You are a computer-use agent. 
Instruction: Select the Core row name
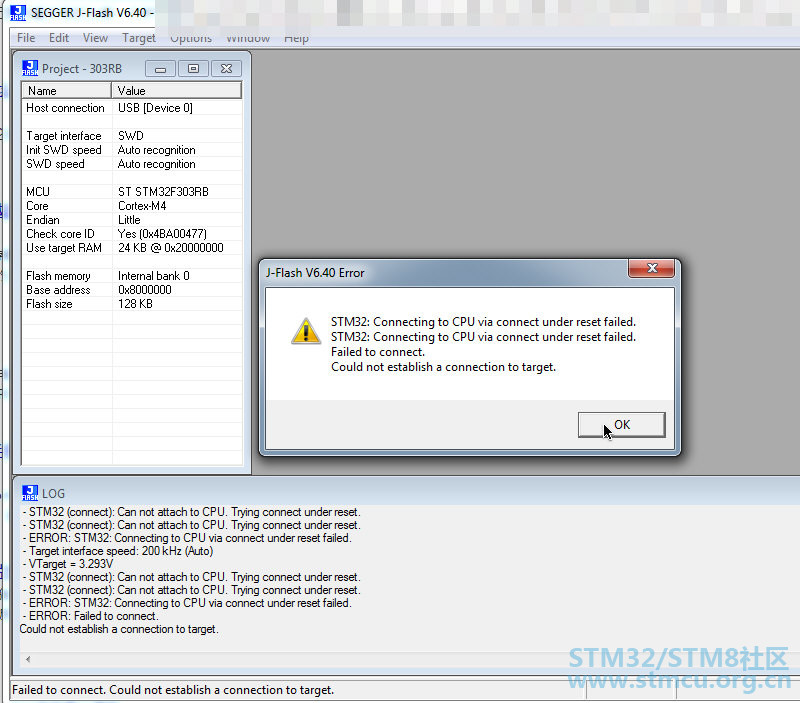point(37,206)
